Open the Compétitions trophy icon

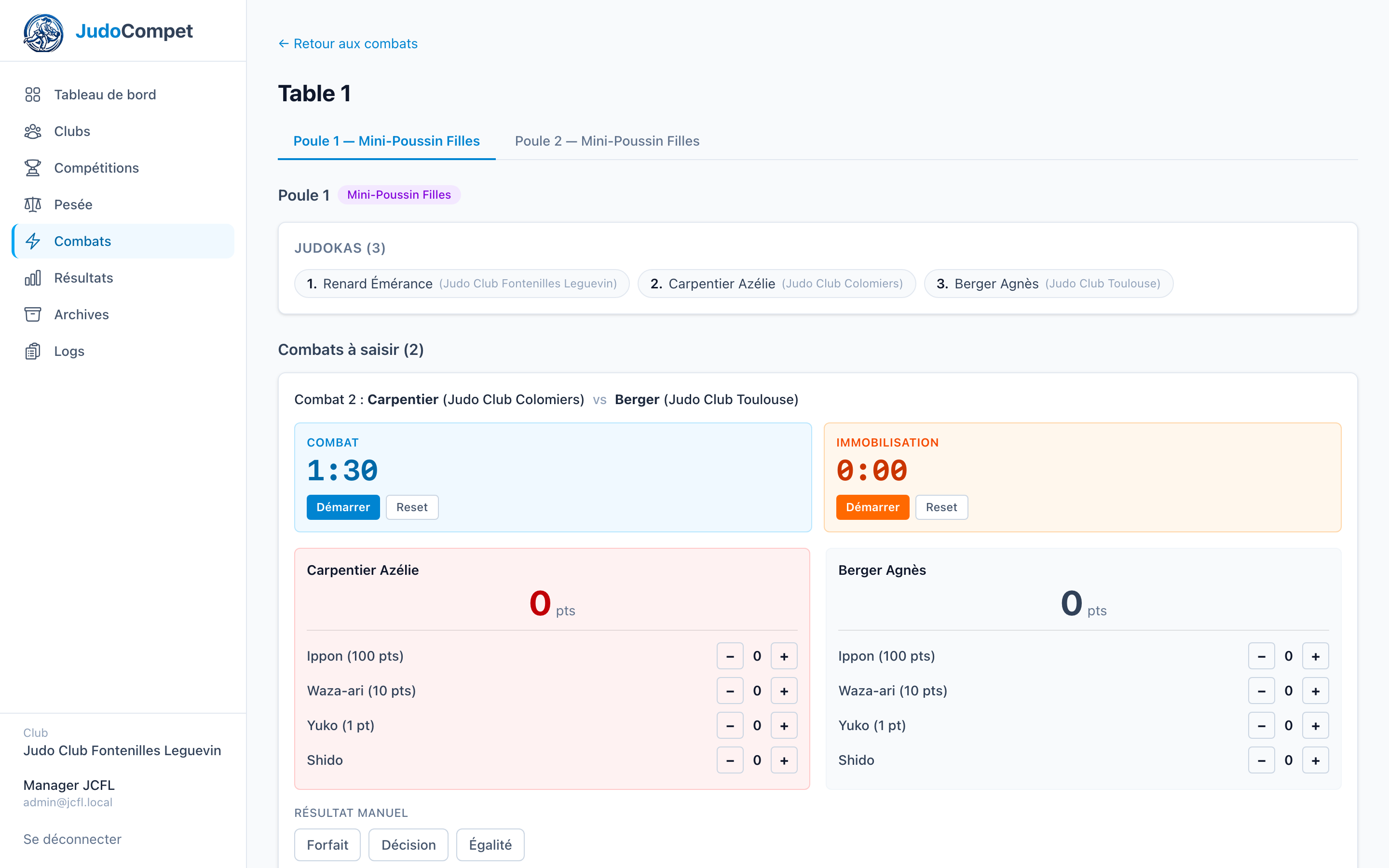[x=33, y=168]
